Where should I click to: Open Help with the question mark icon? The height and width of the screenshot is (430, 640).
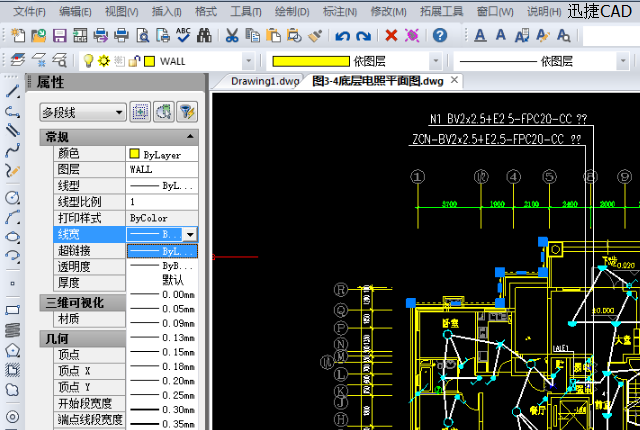pos(440,36)
